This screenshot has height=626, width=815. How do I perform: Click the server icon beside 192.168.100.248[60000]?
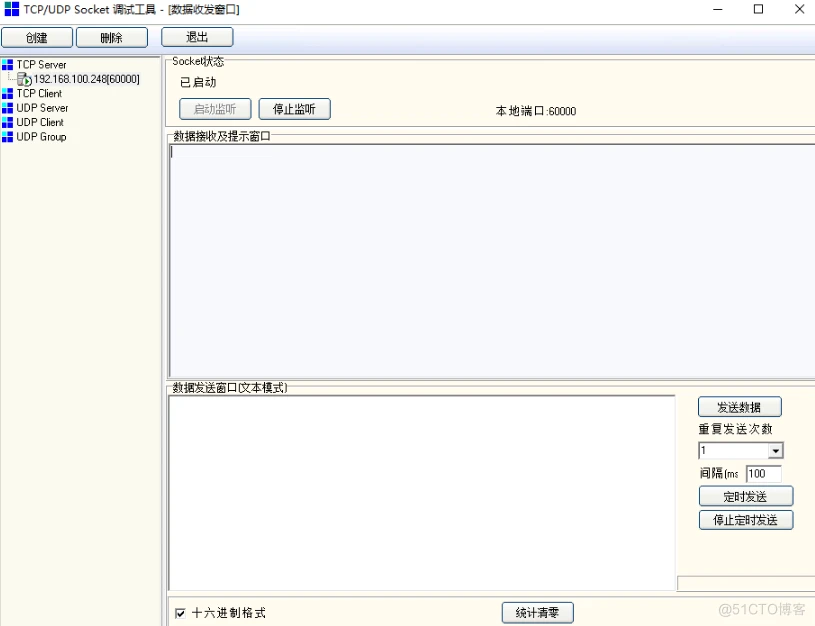(21, 78)
